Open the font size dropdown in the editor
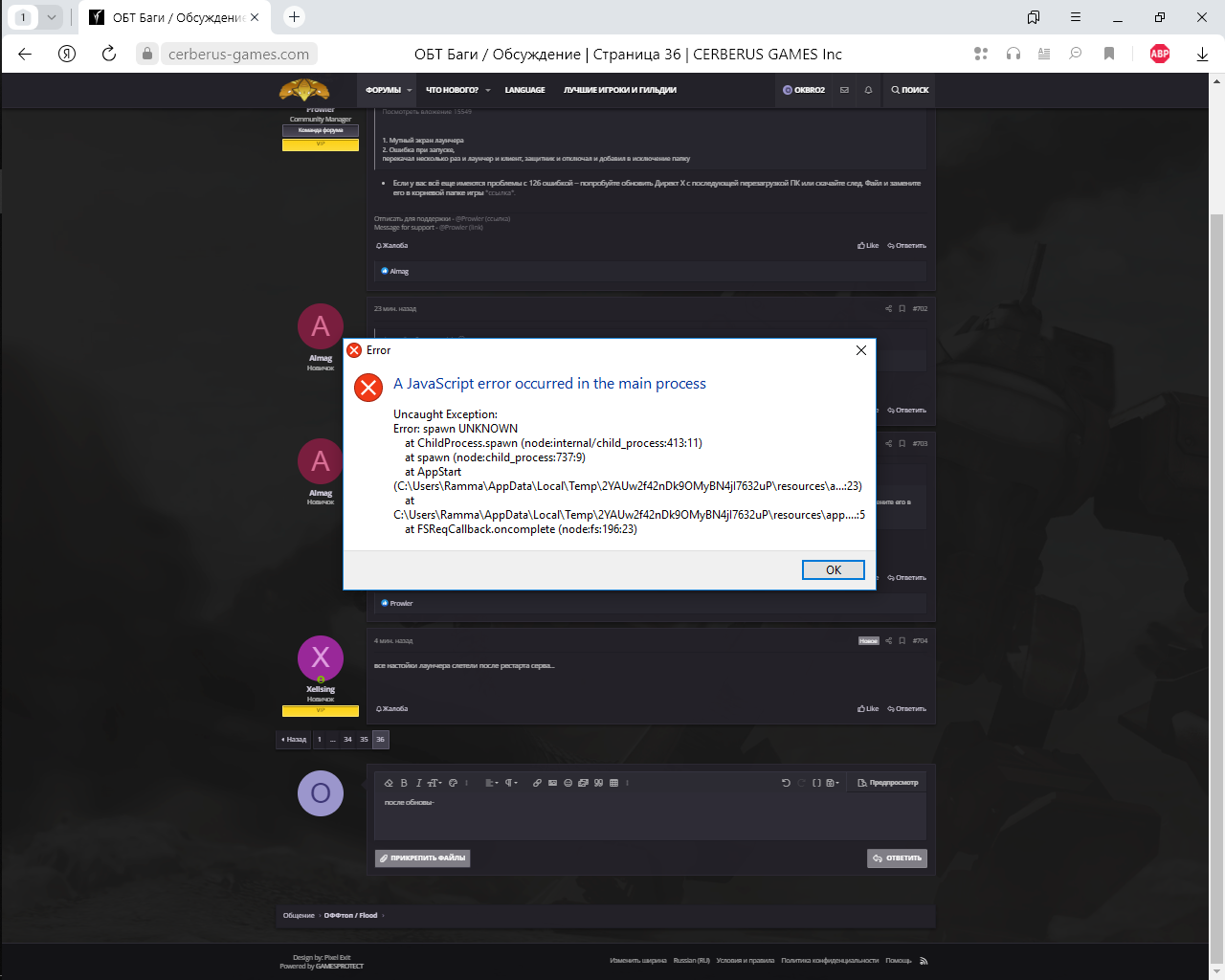The width and height of the screenshot is (1225, 980). click(x=434, y=783)
